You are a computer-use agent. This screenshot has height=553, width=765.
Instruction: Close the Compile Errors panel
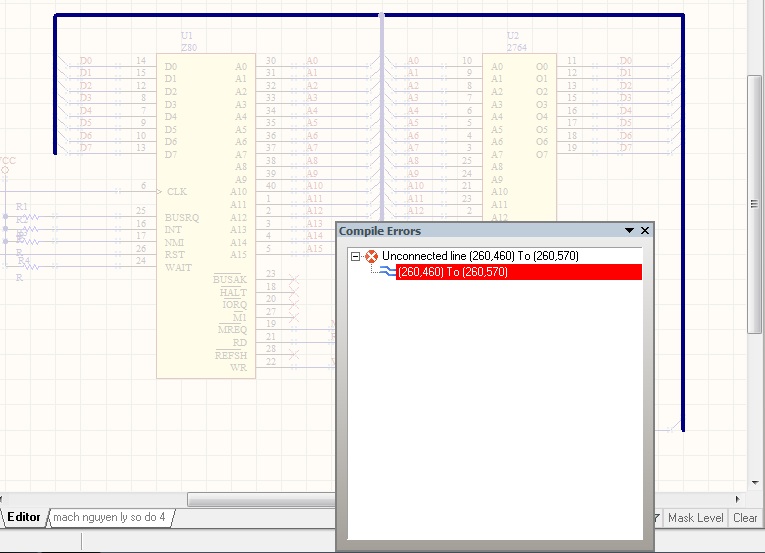tap(645, 230)
